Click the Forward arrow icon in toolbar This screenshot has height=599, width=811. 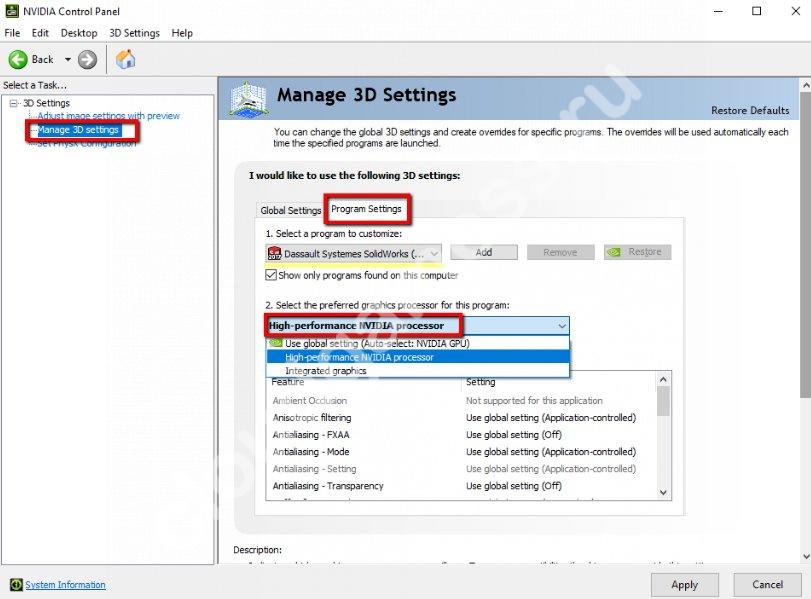pos(88,60)
